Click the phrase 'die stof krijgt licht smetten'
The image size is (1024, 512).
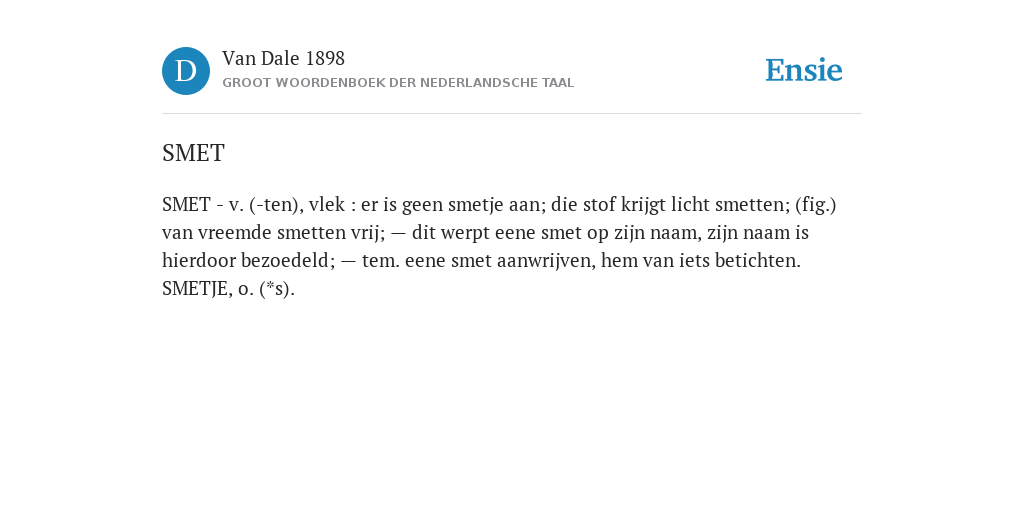tap(668, 205)
